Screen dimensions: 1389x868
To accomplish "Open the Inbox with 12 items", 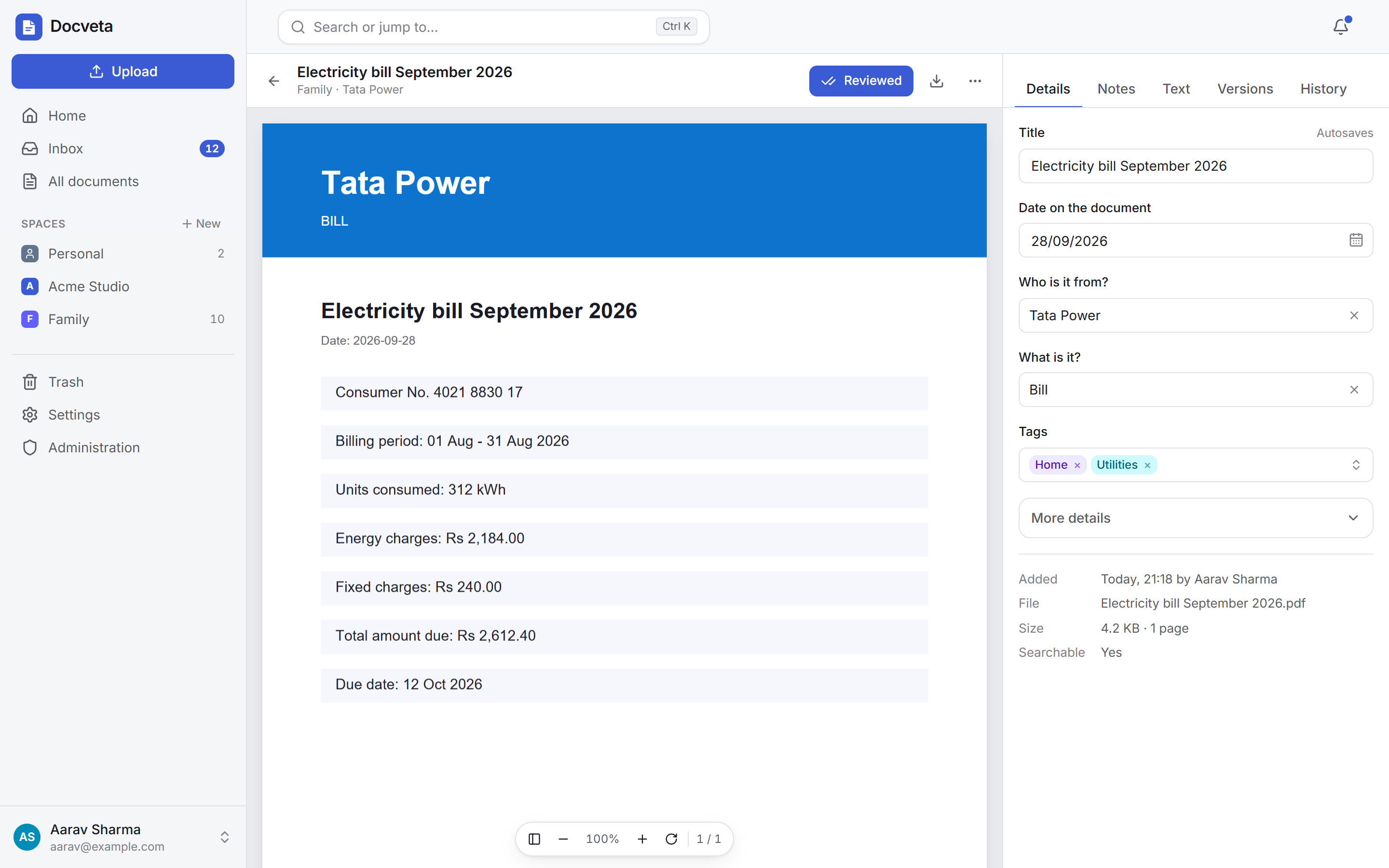I will (122, 148).
